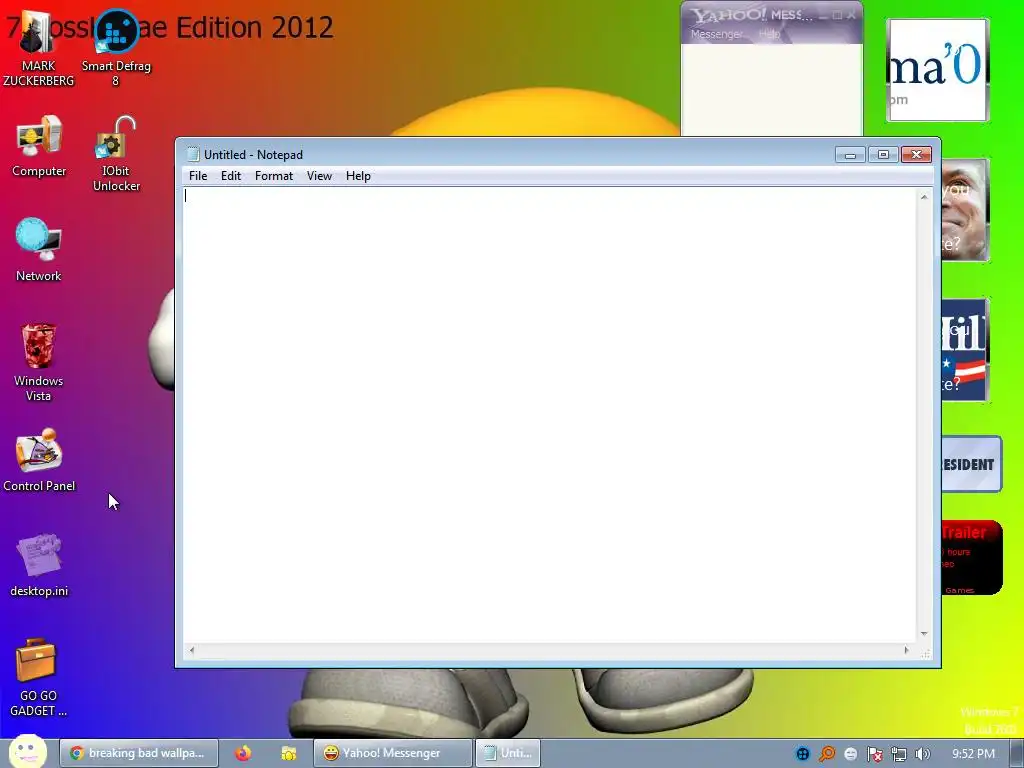Select the GO GO GADGET briefcase icon
The image size is (1024, 768).
(x=38, y=678)
